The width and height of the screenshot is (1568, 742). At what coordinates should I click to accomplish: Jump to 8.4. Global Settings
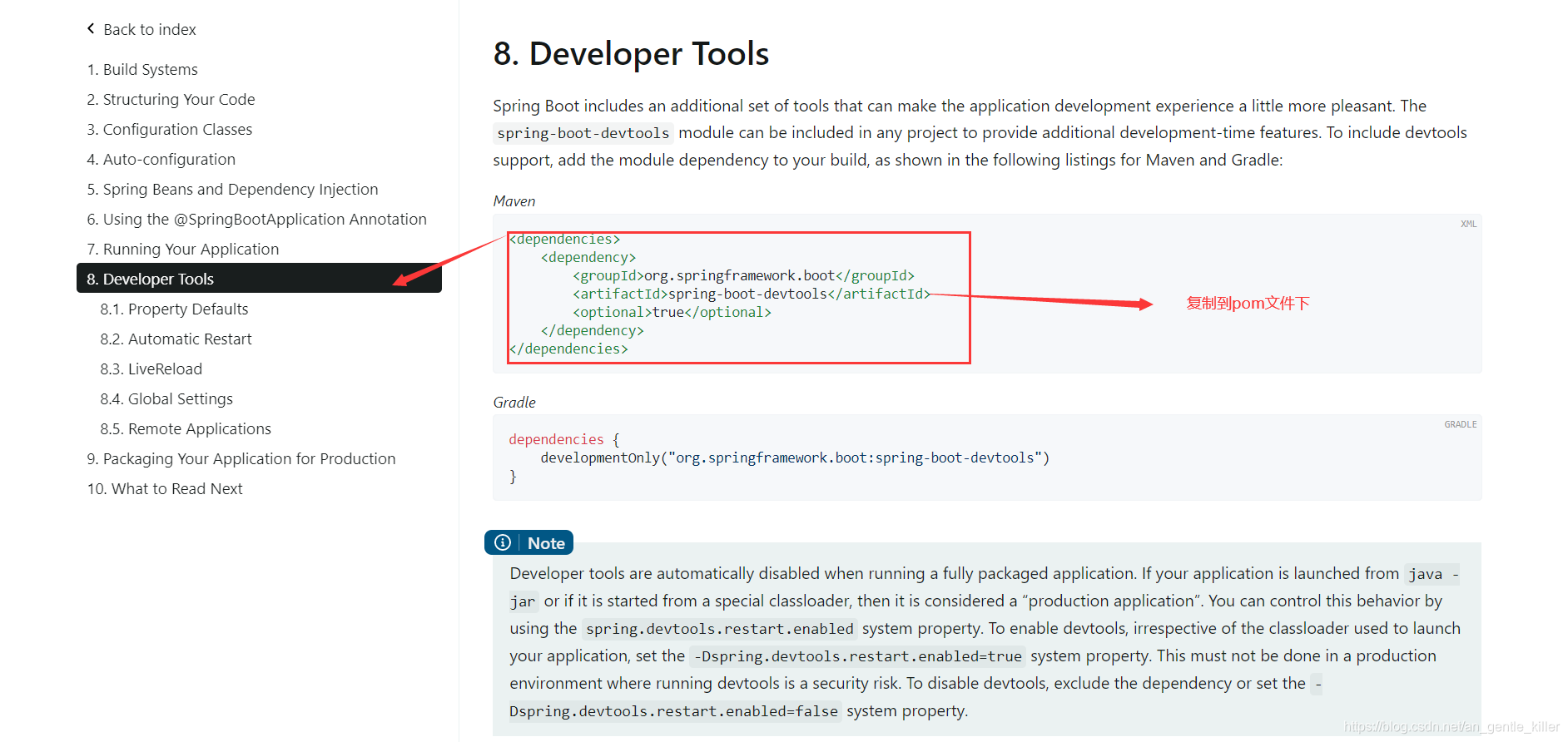(x=166, y=398)
